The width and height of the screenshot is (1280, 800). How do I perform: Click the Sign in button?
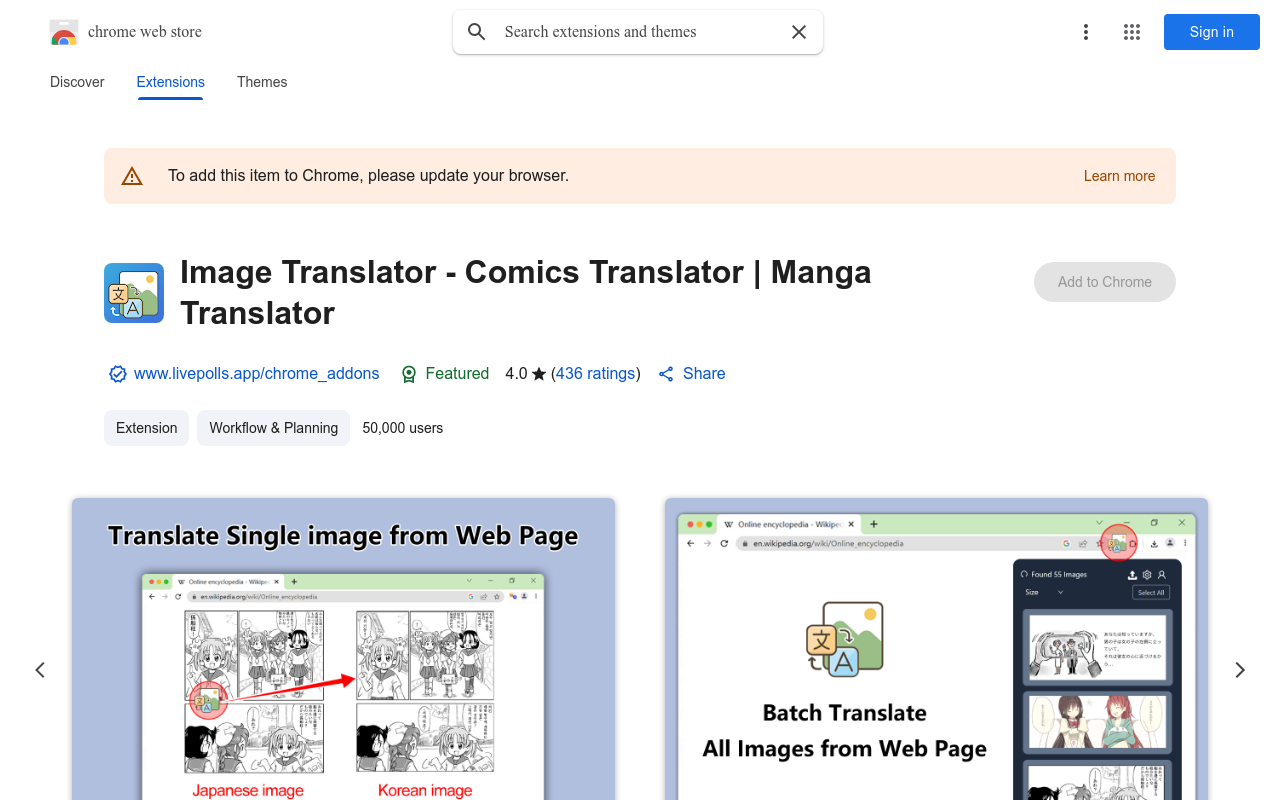point(1212,32)
